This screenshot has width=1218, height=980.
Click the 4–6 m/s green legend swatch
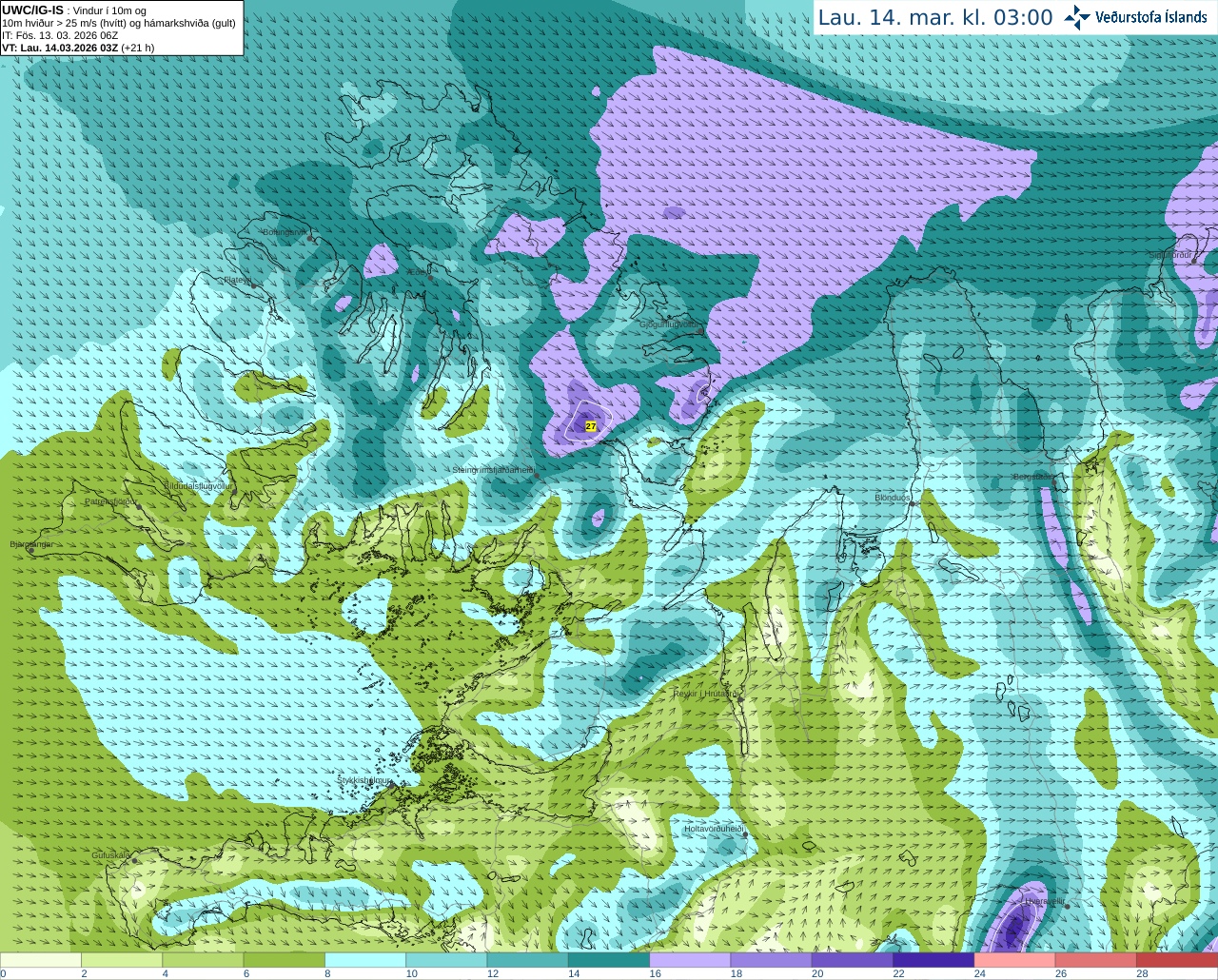tap(203, 959)
